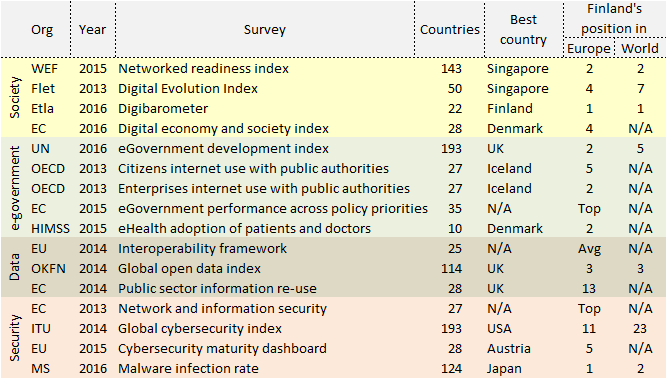Click the e-government category label
This screenshot has width=666, height=378.
click(14, 188)
